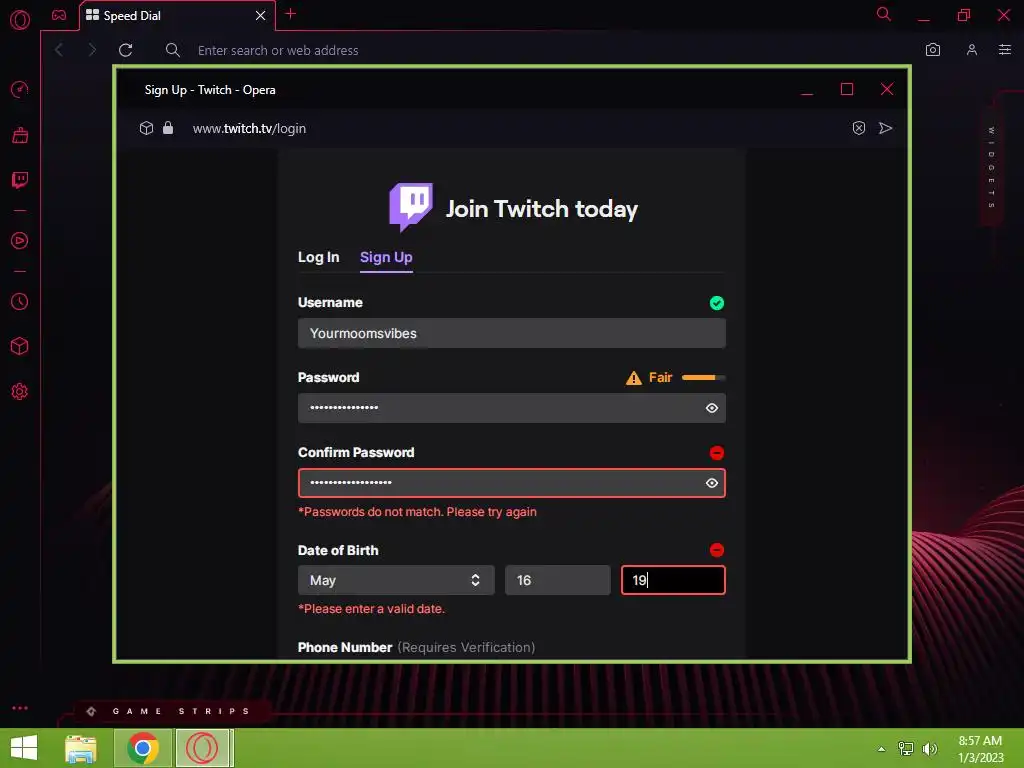This screenshot has height=768, width=1024.
Task: Click Opera GX taskbar icon
Action: (x=202, y=748)
